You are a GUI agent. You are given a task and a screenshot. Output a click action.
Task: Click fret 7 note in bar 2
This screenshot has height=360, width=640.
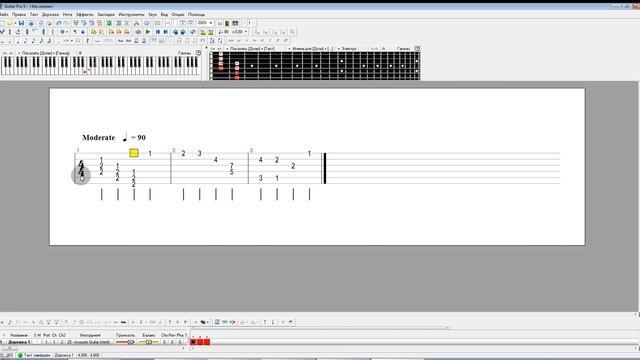coord(231,166)
